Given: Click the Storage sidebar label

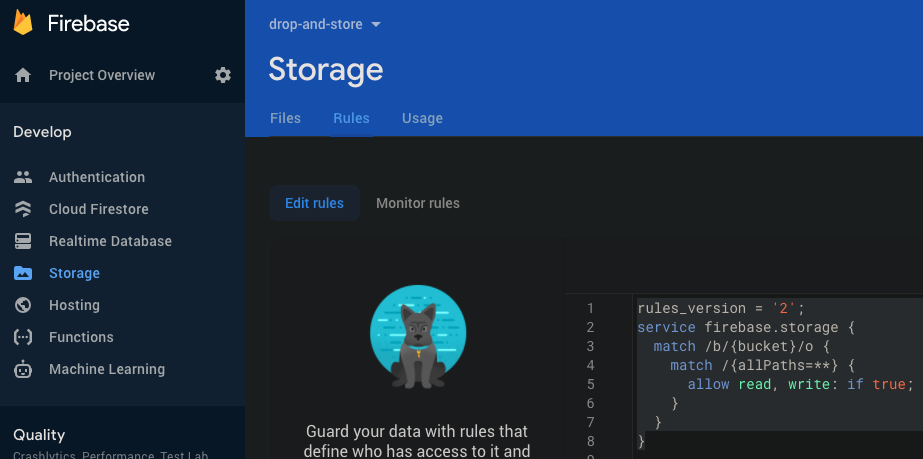Looking at the screenshot, I should click(x=74, y=273).
